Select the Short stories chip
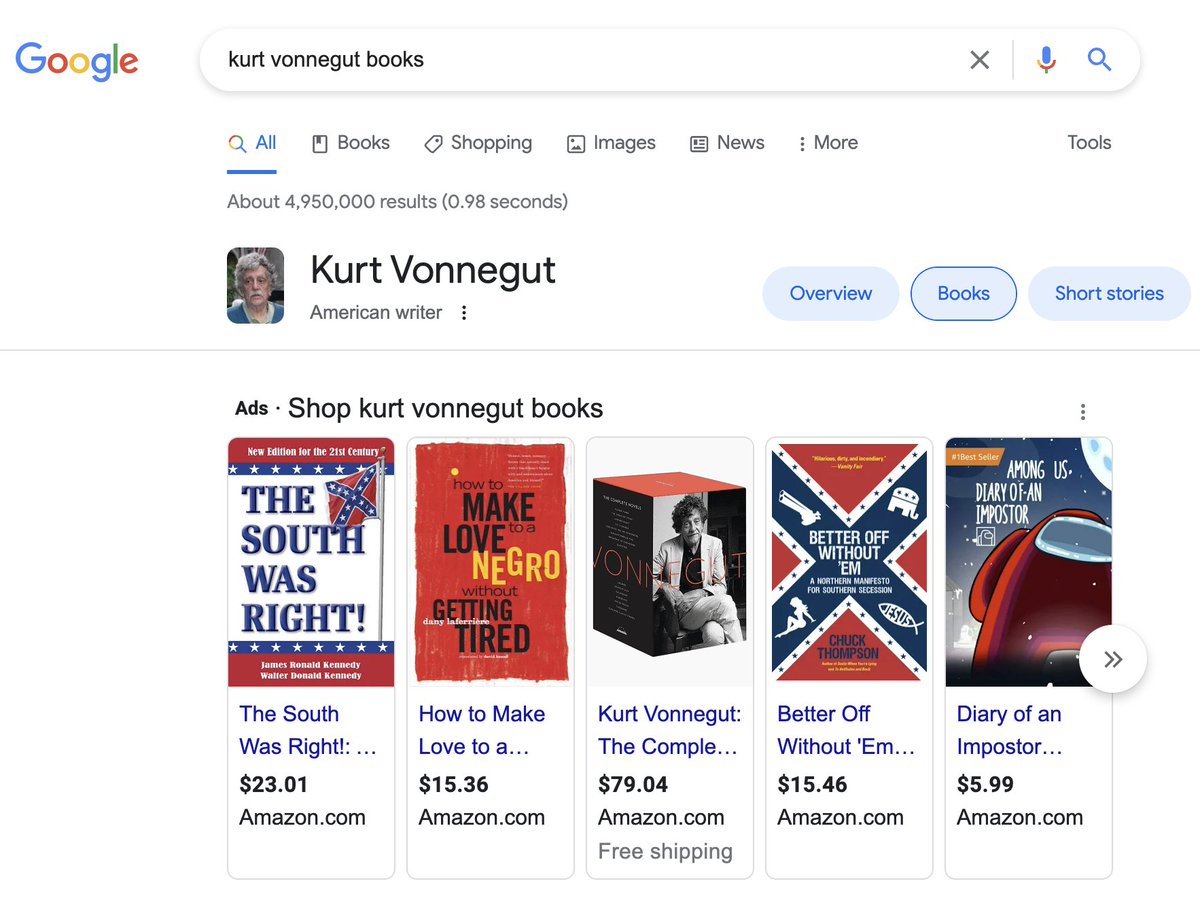This screenshot has width=1200, height=911. [1110, 294]
